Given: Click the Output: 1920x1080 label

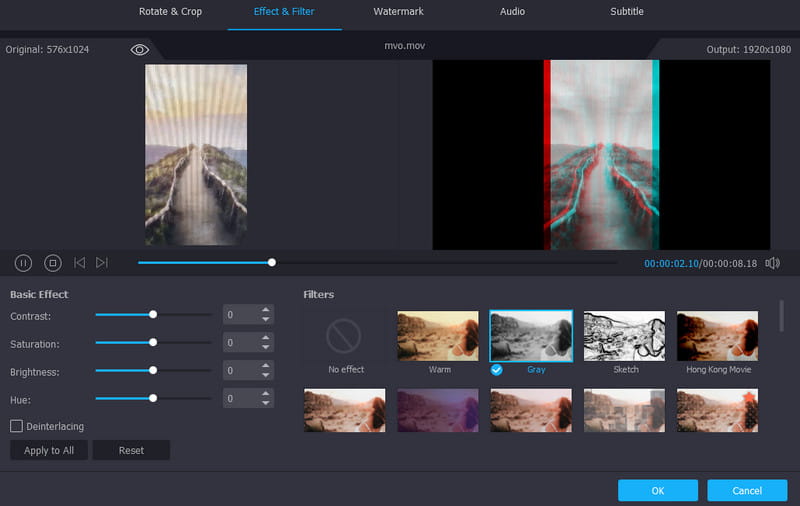Looking at the screenshot, I should 748,49.
